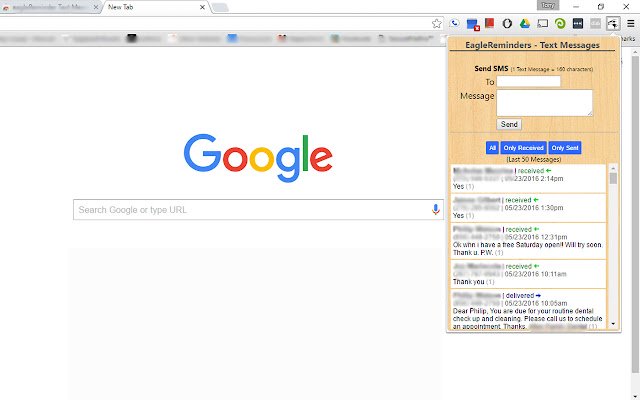The image size is (640, 400).
Task: Click the greyed-out extension icon
Action: 595,24
